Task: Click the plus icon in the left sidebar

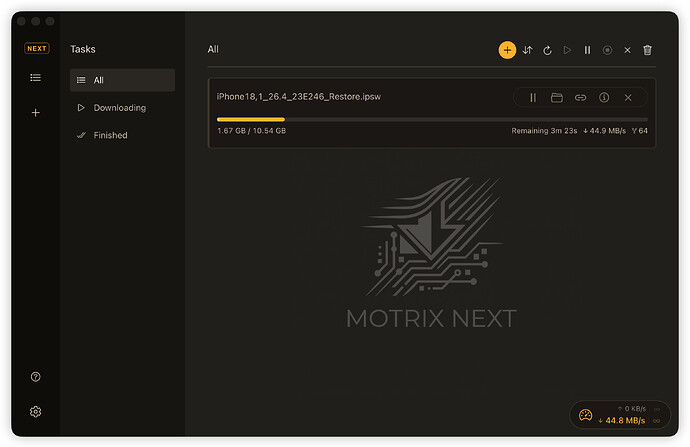Action: pos(36,113)
